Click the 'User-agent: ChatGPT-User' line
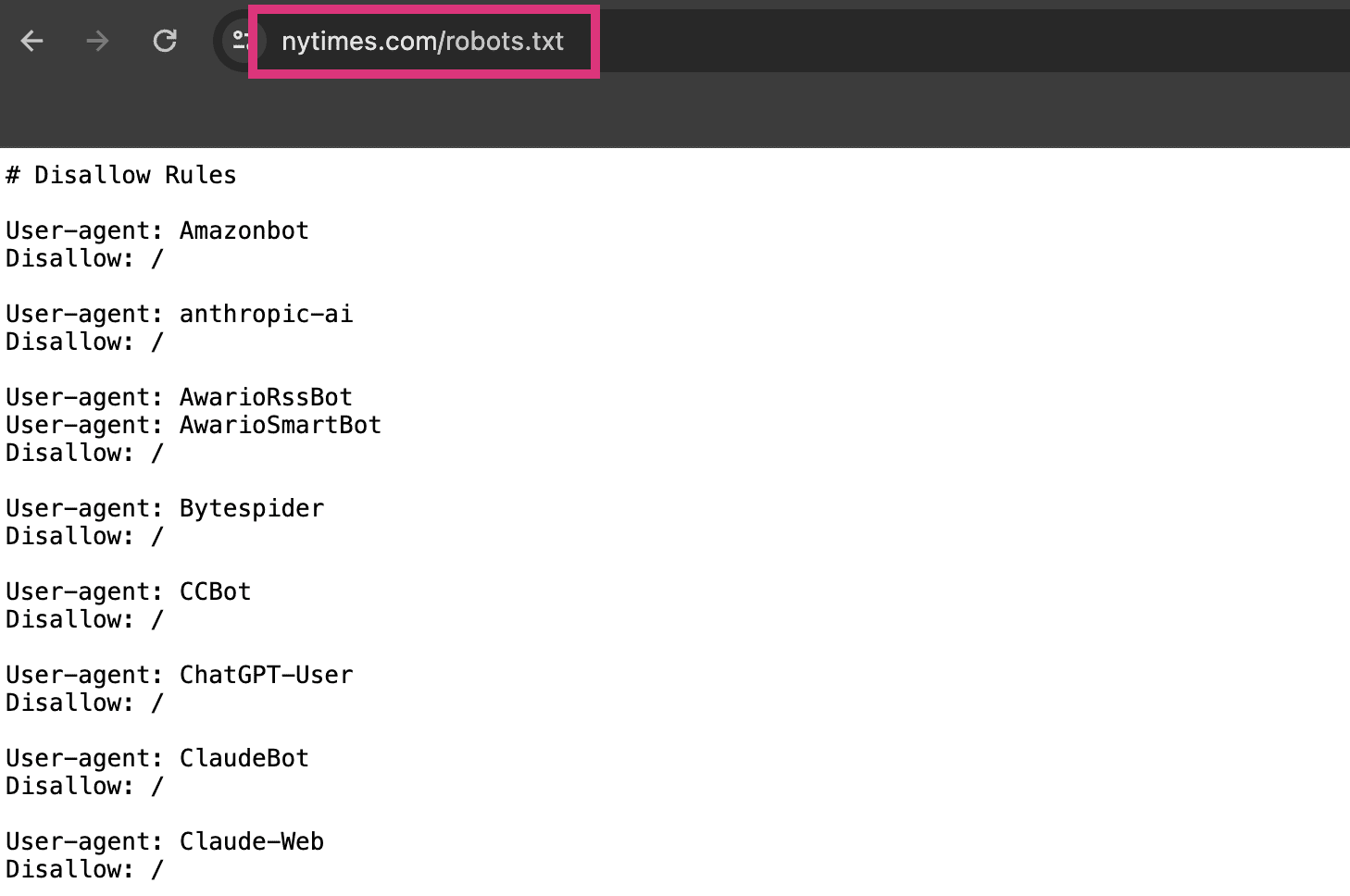Screen dimensions: 1350x896 coord(180,675)
